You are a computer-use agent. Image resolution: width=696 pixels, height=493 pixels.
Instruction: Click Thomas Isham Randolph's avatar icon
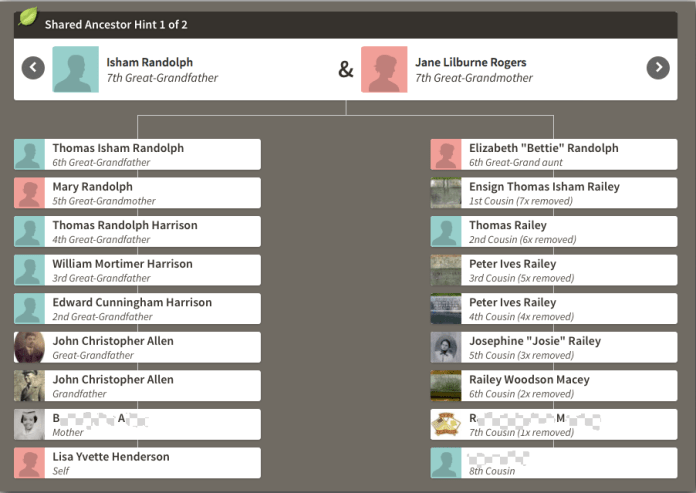pos(29,154)
